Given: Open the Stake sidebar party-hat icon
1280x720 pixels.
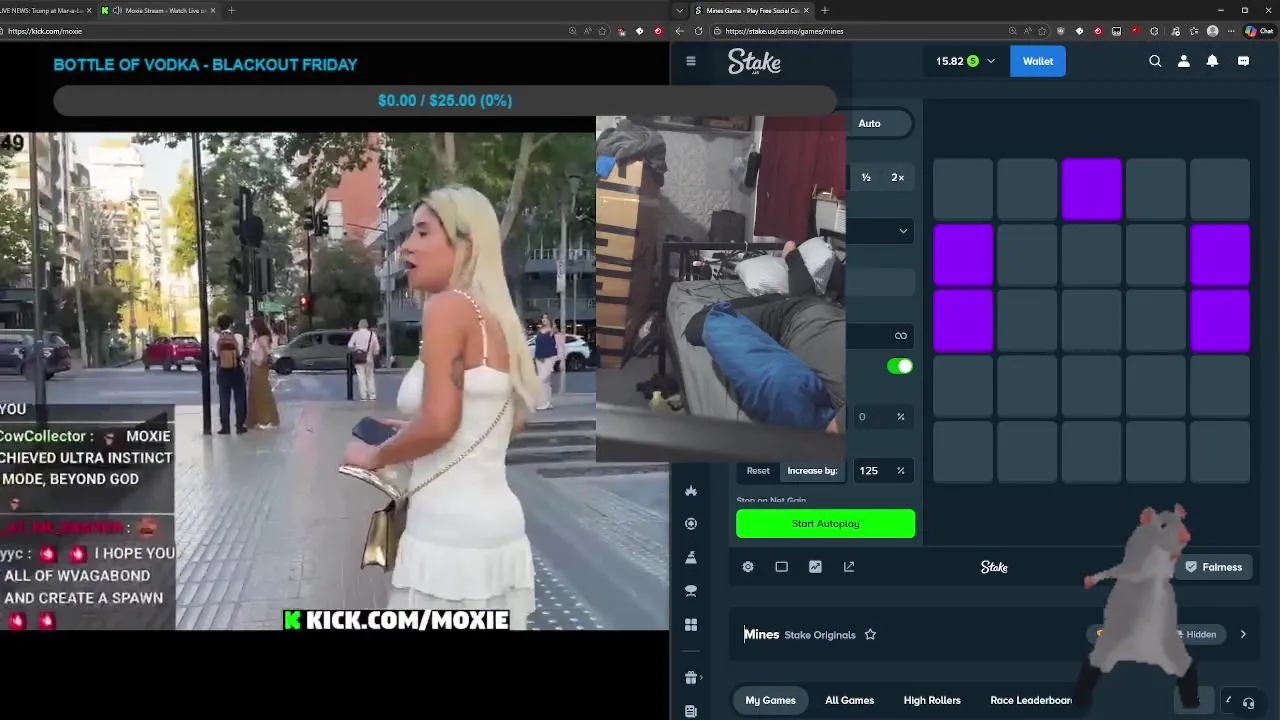Looking at the screenshot, I should (690, 557).
